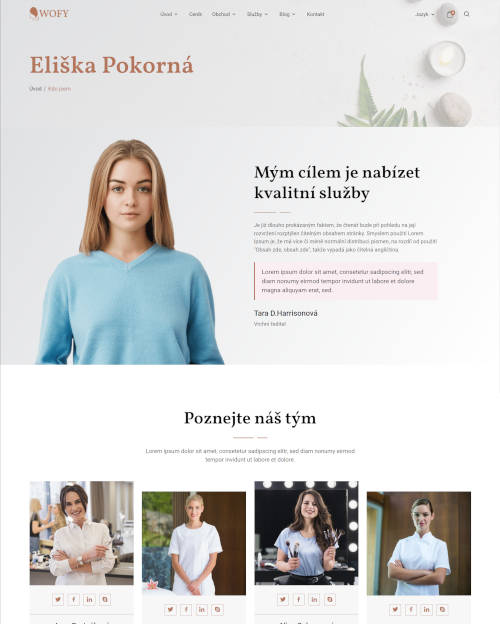This screenshot has width=500, height=624.
Task: Expand the Služby dropdown menu
Action: click(x=257, y=14)
